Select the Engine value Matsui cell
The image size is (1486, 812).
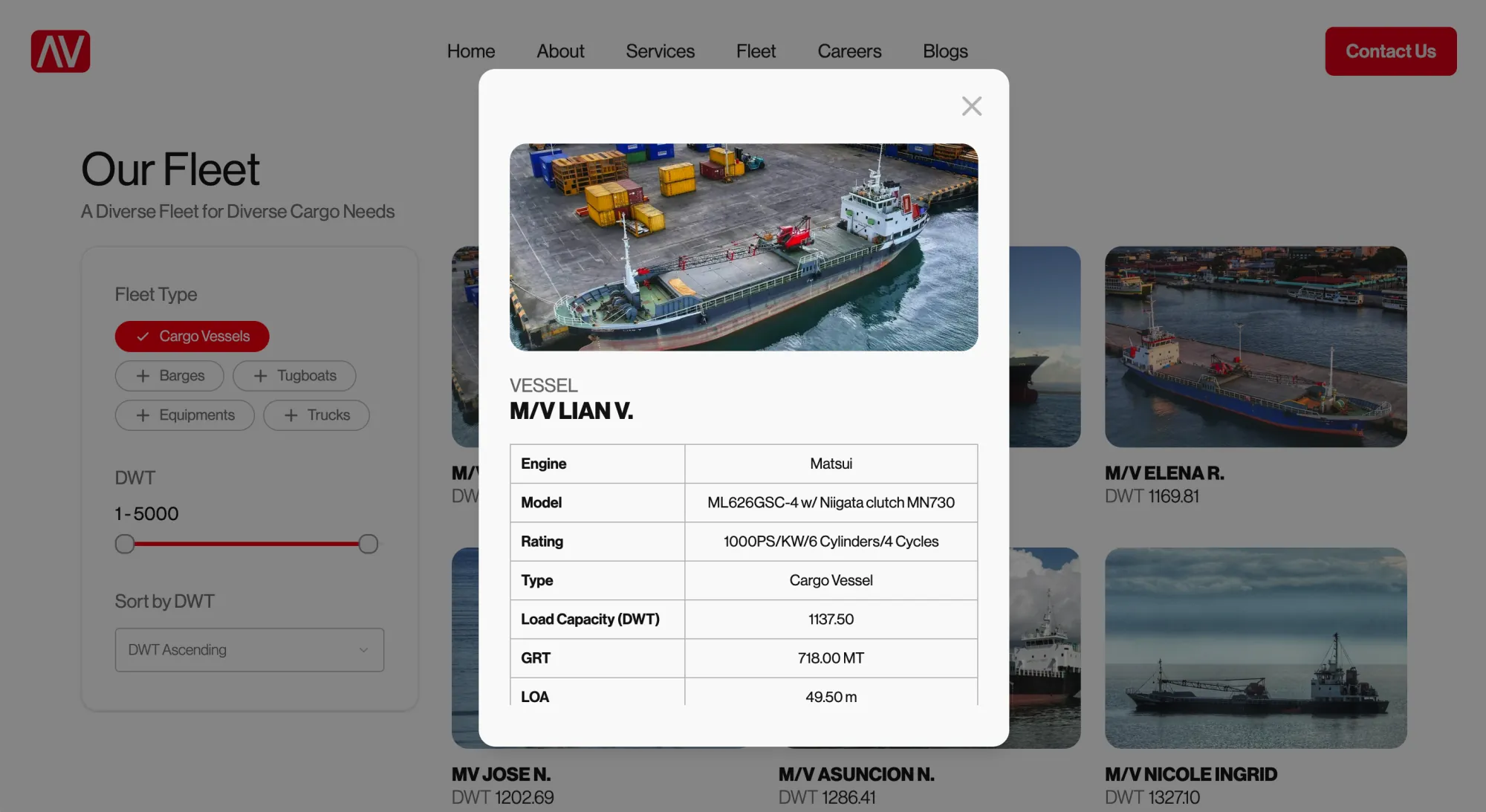pos(831,464)
